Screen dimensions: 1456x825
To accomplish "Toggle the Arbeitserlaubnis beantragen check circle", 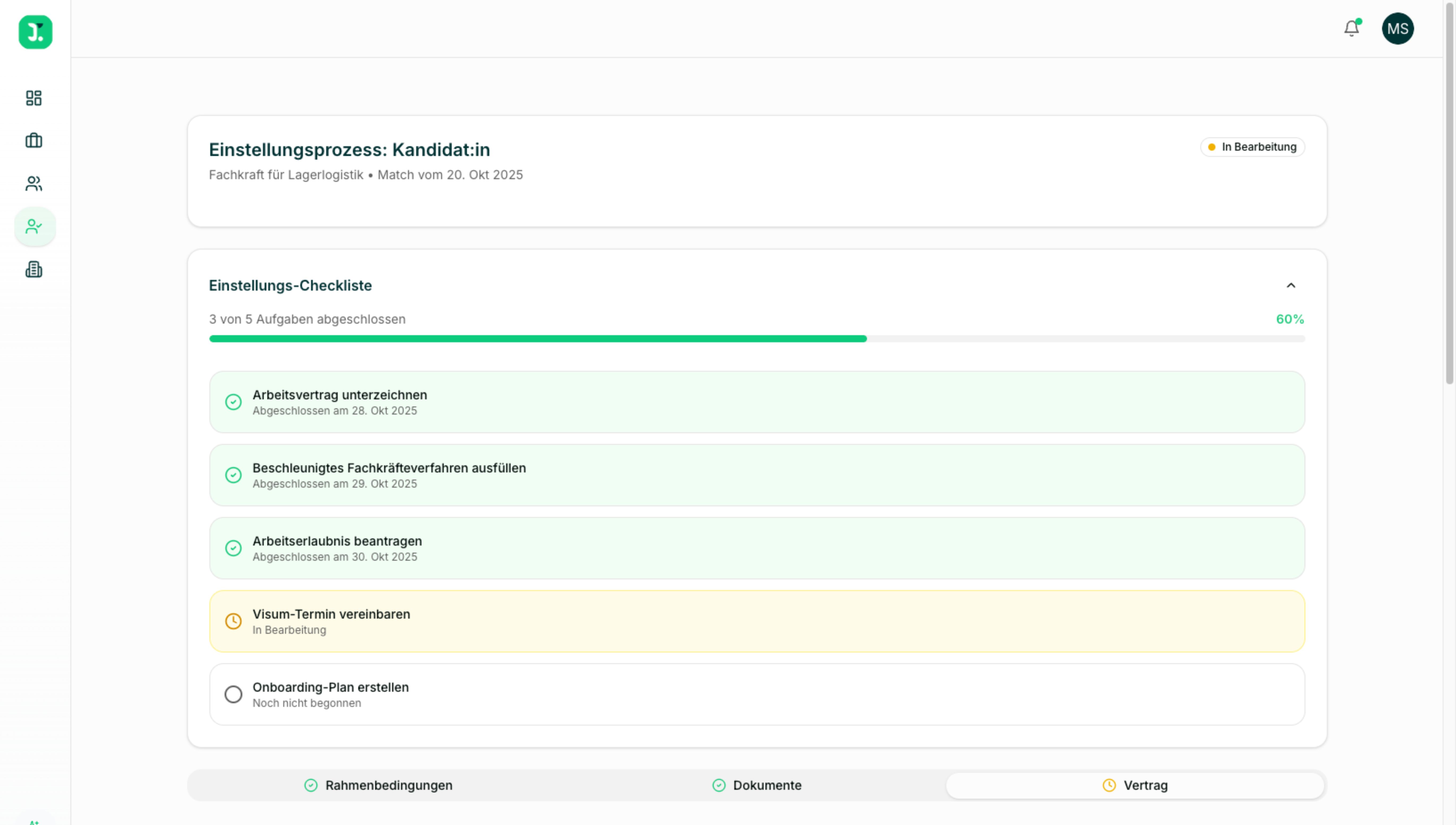I will [x=233, y=549].
